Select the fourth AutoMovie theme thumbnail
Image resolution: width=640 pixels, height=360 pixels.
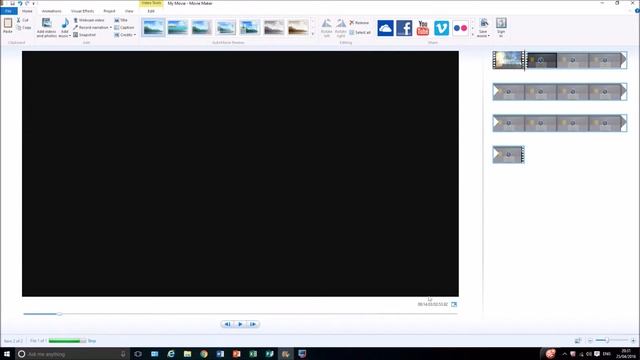(x=226, y=28)
